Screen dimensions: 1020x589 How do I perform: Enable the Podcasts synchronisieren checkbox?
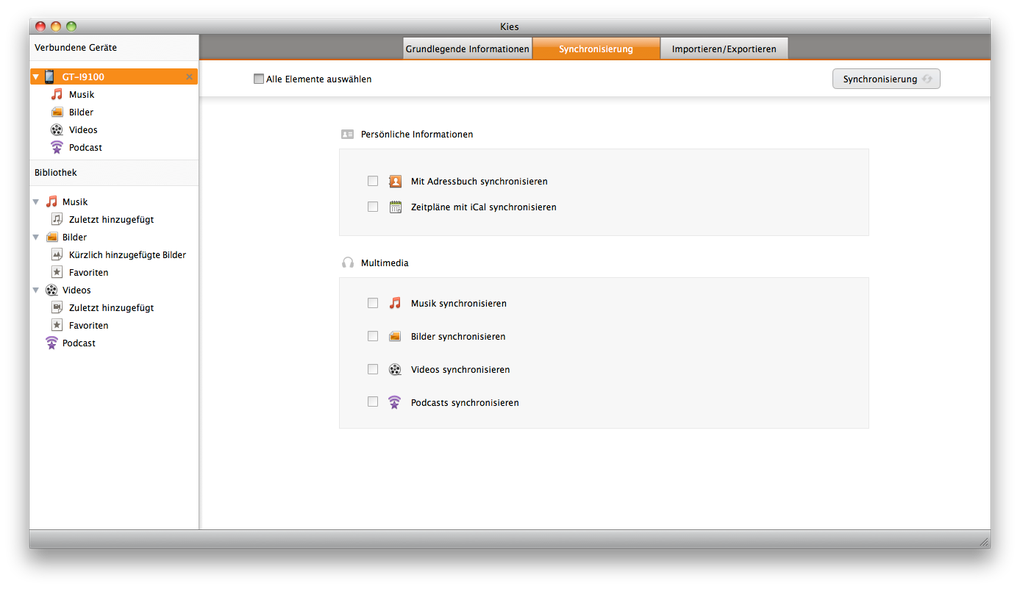point(373,402)
